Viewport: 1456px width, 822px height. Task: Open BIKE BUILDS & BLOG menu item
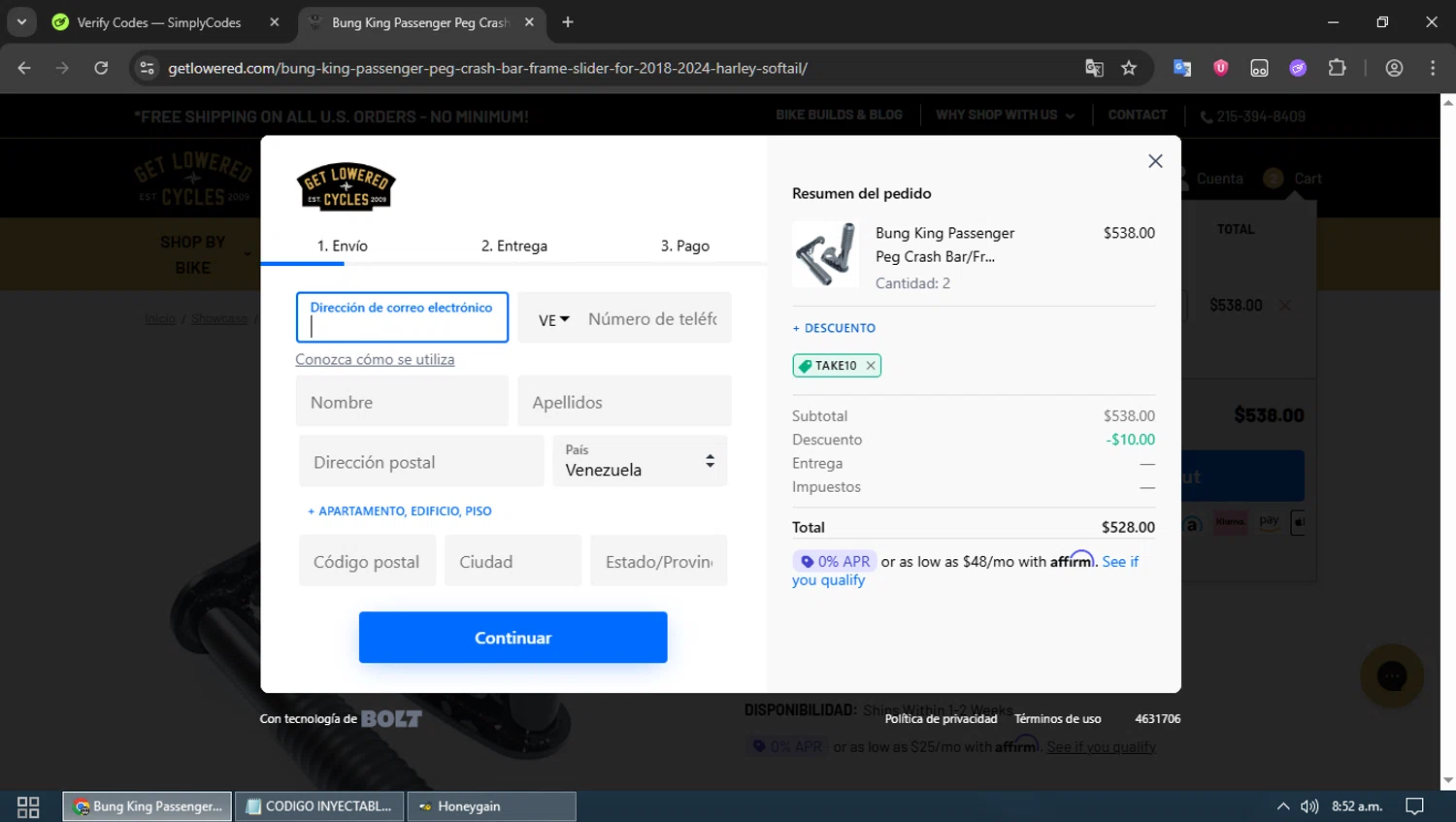pyautogui.click(x=839, y=115)
